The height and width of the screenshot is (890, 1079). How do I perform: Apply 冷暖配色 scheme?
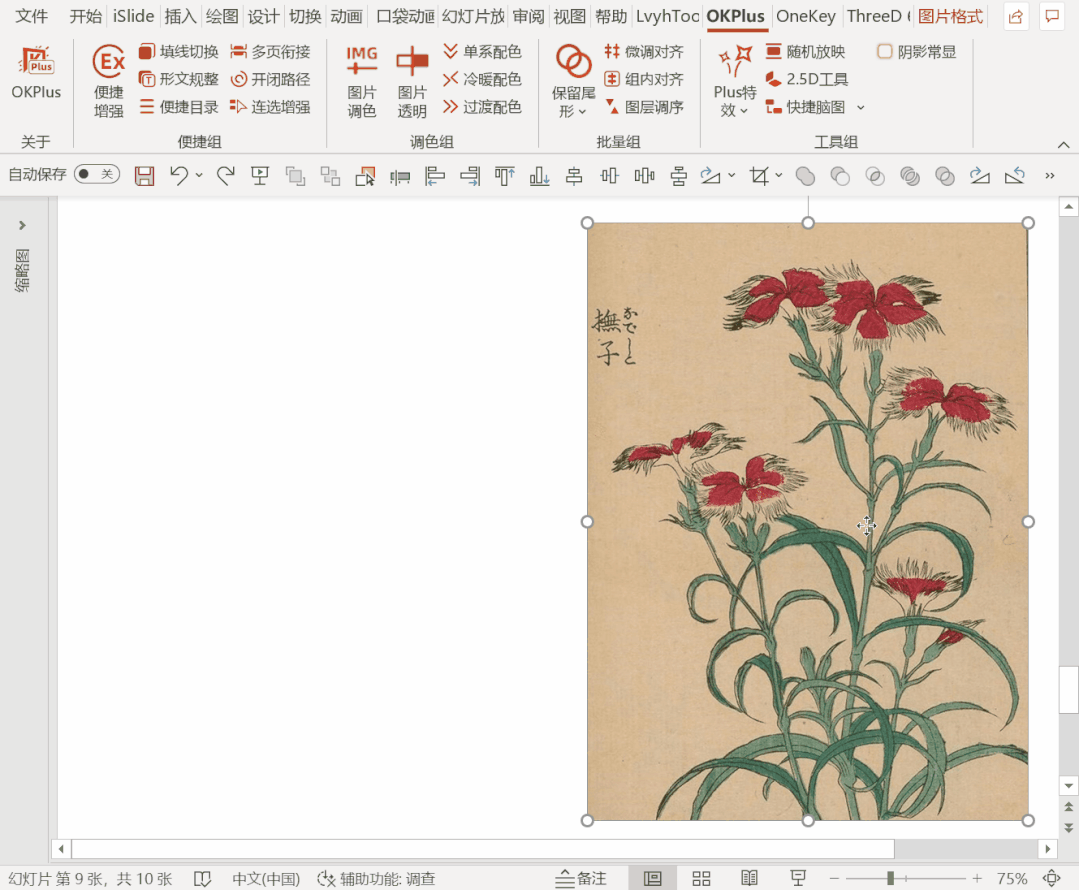tap(482, 79)
